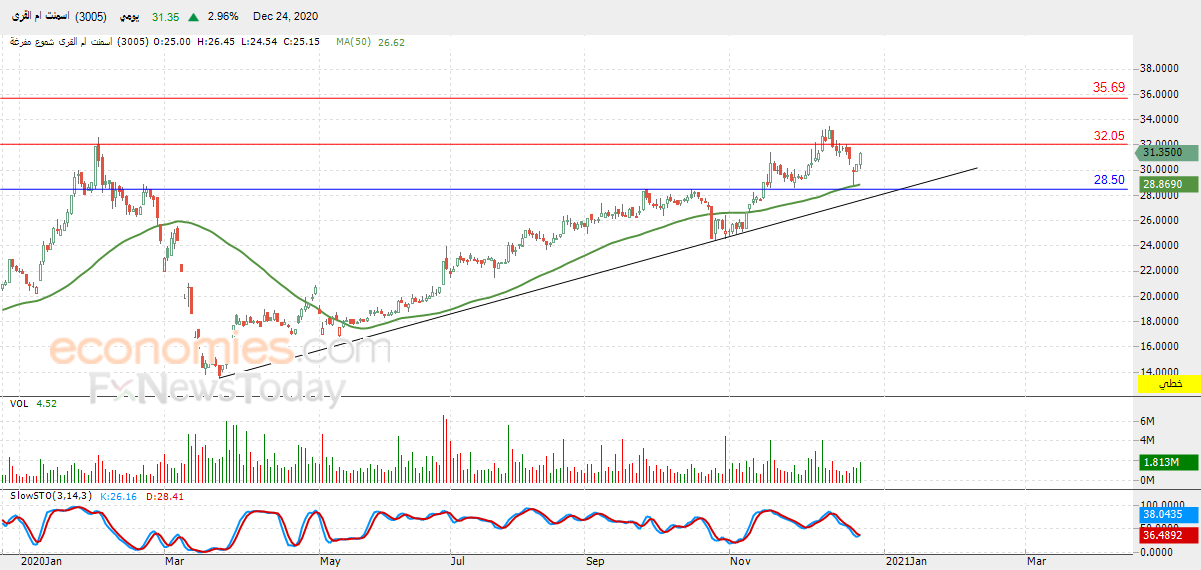Click the green 28.8690 moving average tag
The width and height of the screenshot is (1201, 570).
coord(1163,185)
